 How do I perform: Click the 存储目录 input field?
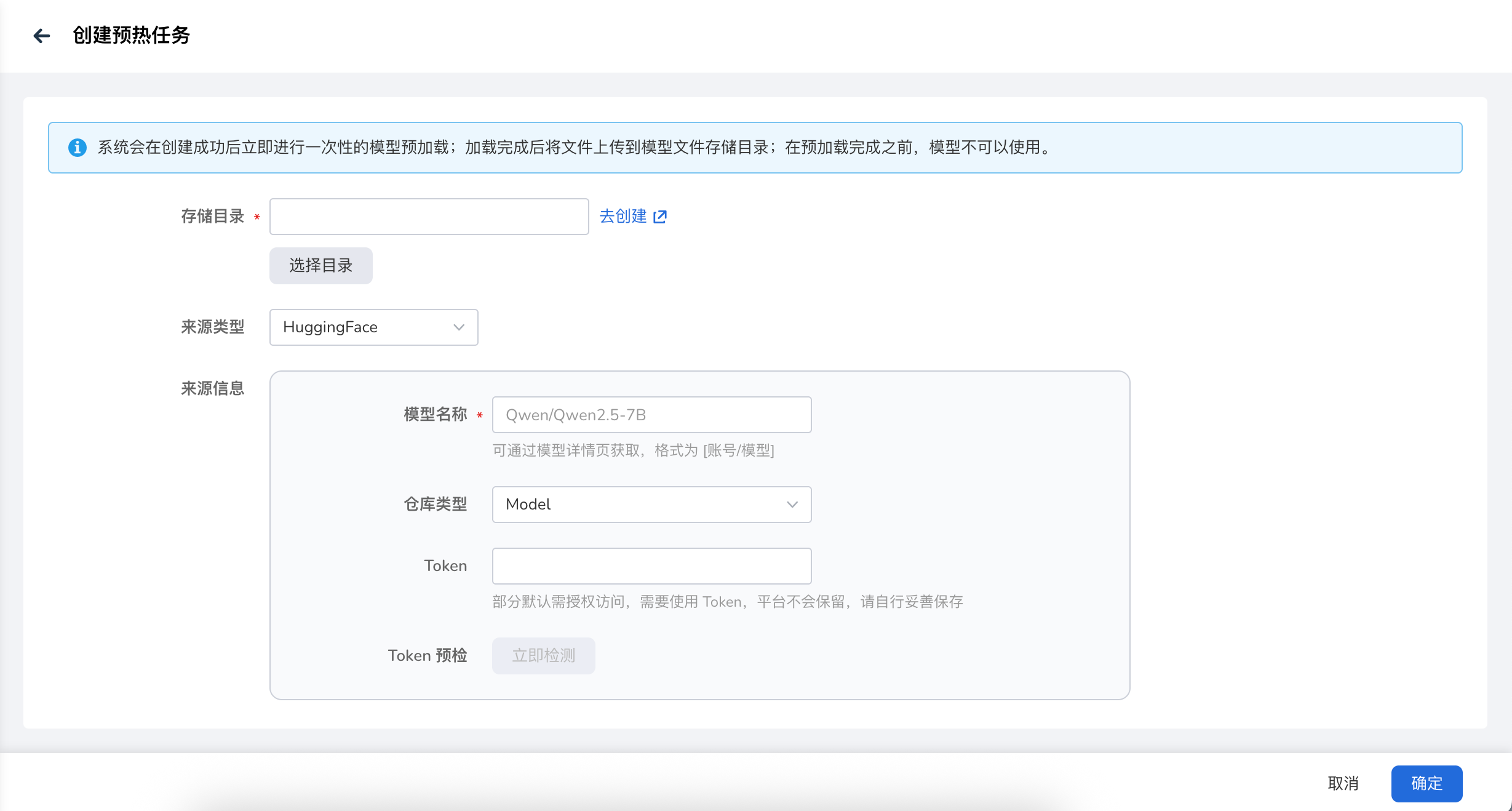429,217
